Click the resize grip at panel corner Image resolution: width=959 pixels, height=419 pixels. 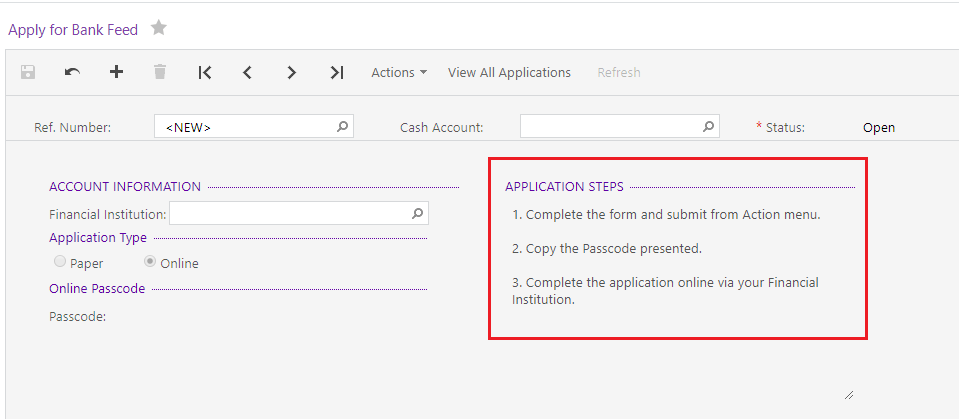[x=849, y=396]
